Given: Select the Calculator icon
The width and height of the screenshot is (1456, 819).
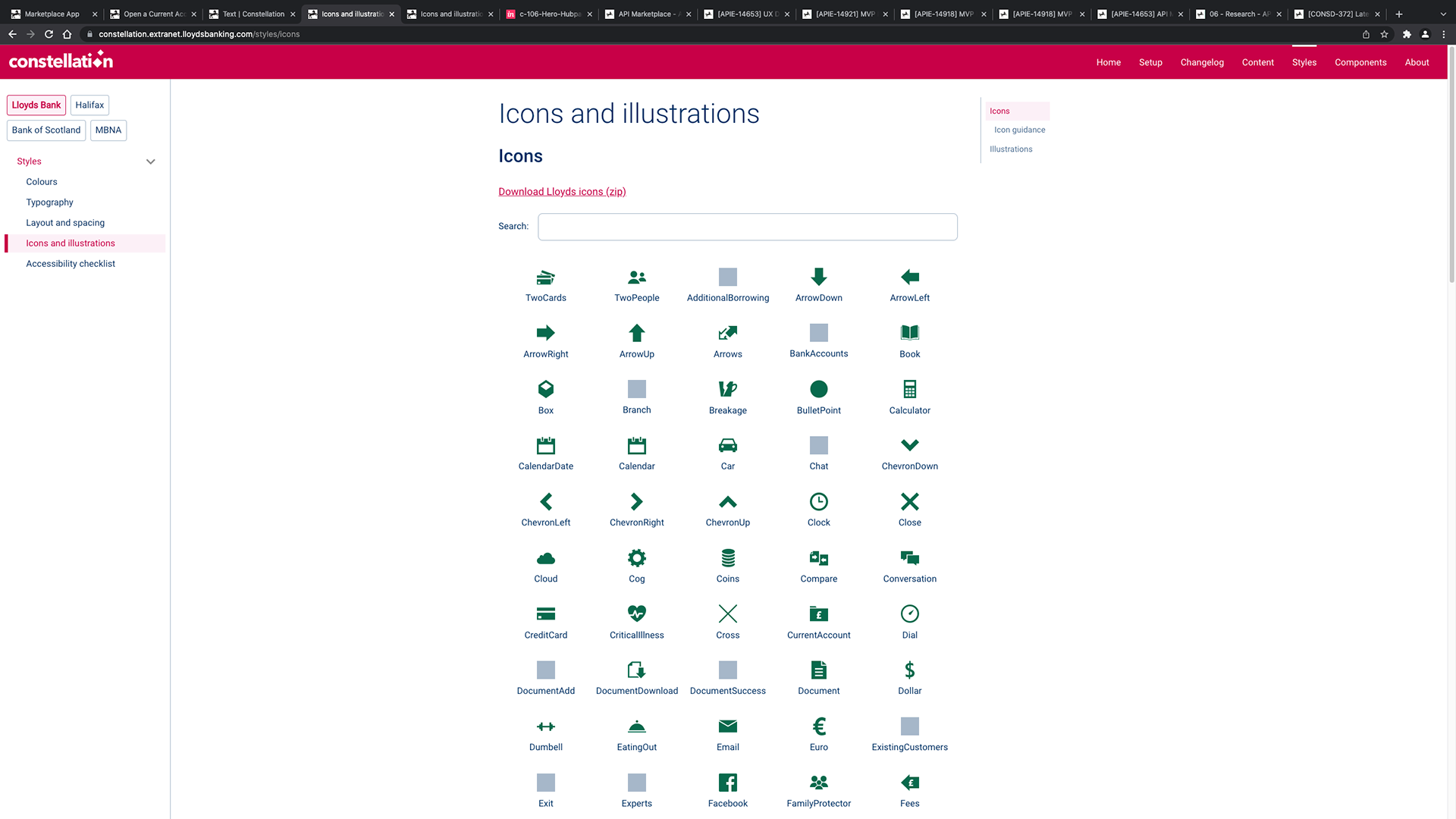Looking at the screenshot, I should [x=909, y=390].
